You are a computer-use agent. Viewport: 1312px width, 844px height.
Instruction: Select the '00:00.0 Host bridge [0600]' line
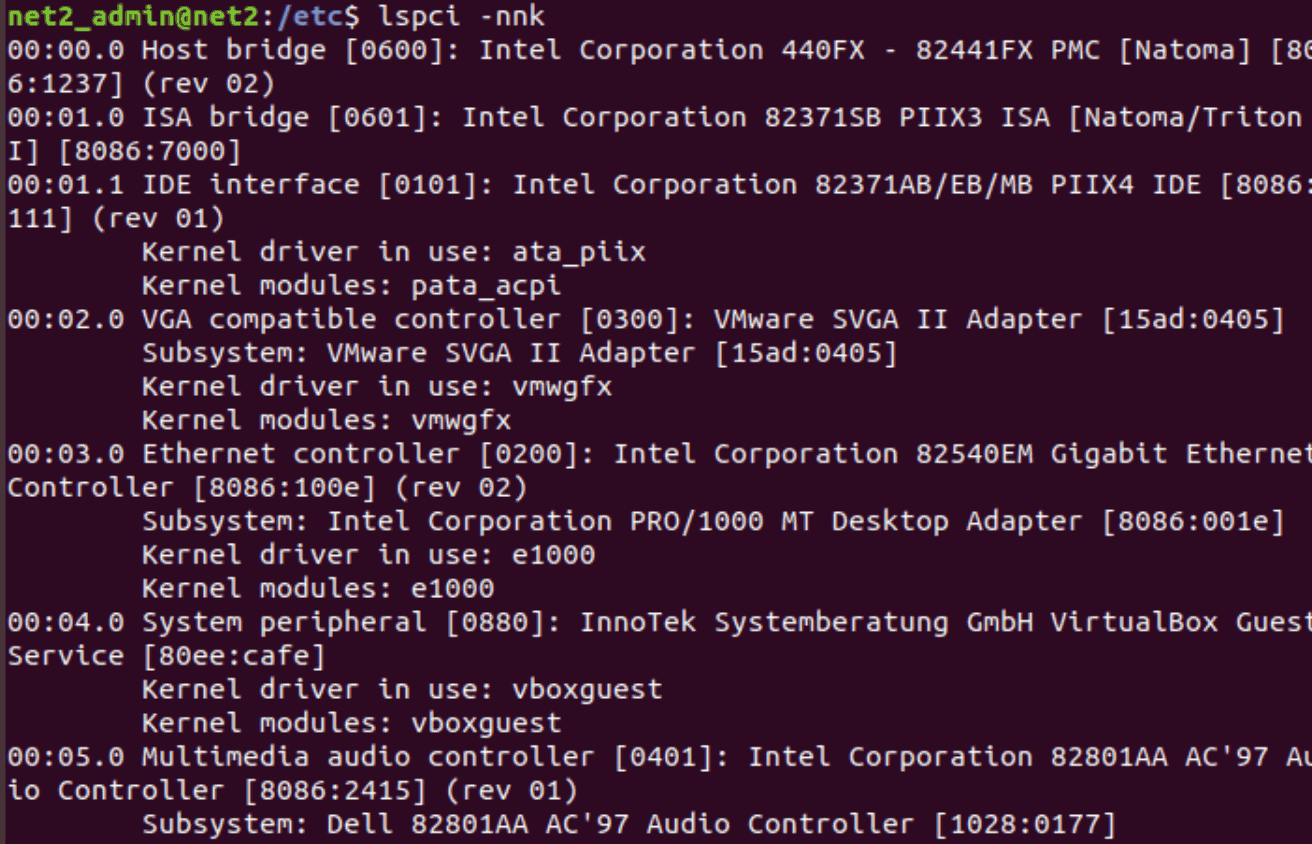pos(660,49)
